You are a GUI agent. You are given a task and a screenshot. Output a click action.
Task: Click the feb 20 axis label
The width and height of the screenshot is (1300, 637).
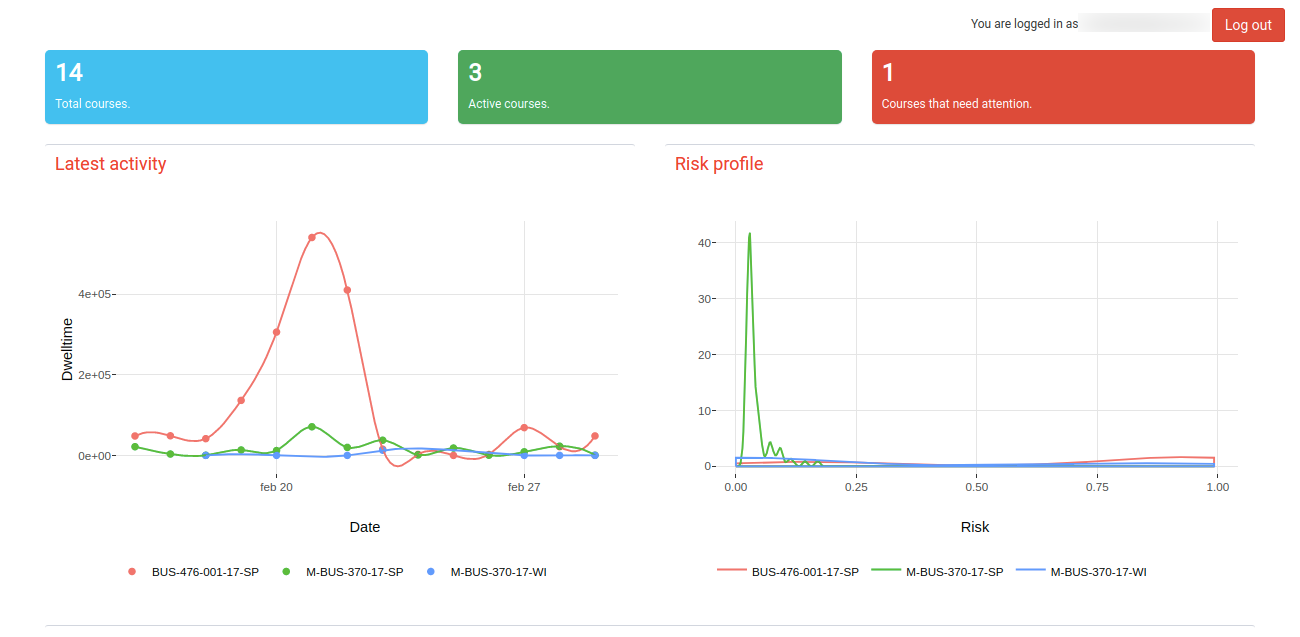click(x=276, y=487)
